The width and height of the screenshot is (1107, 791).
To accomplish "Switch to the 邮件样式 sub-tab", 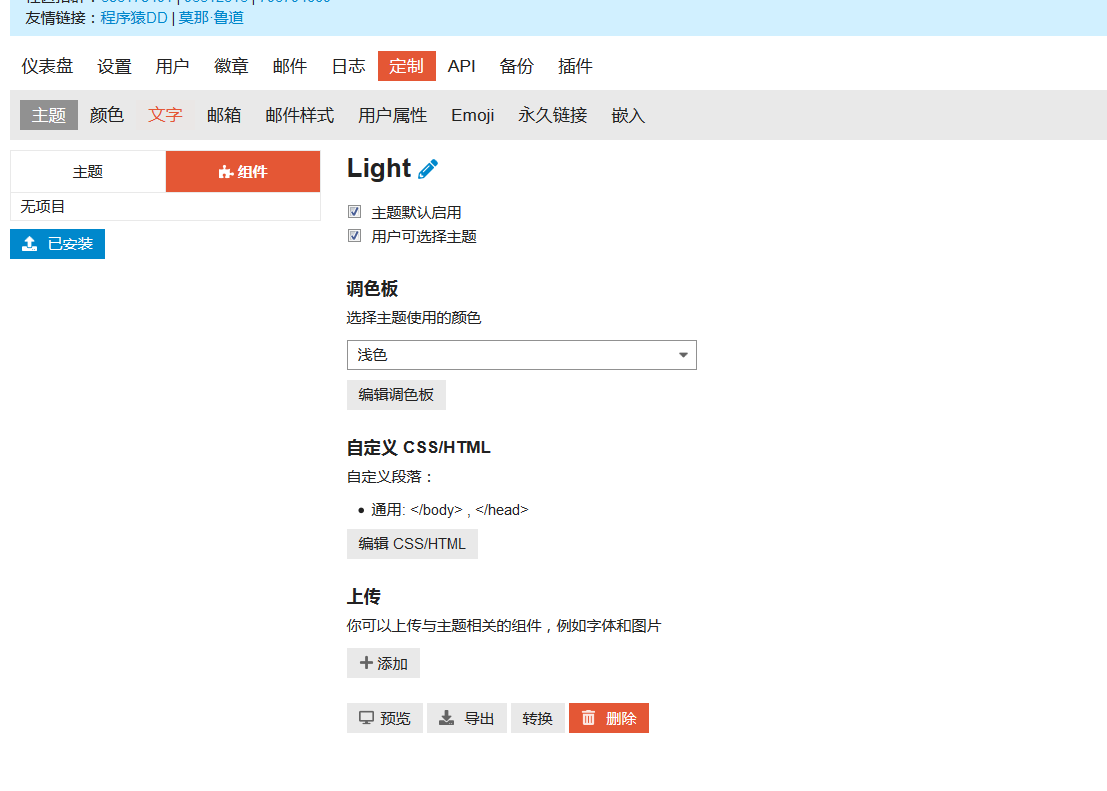I will point(300,115).
